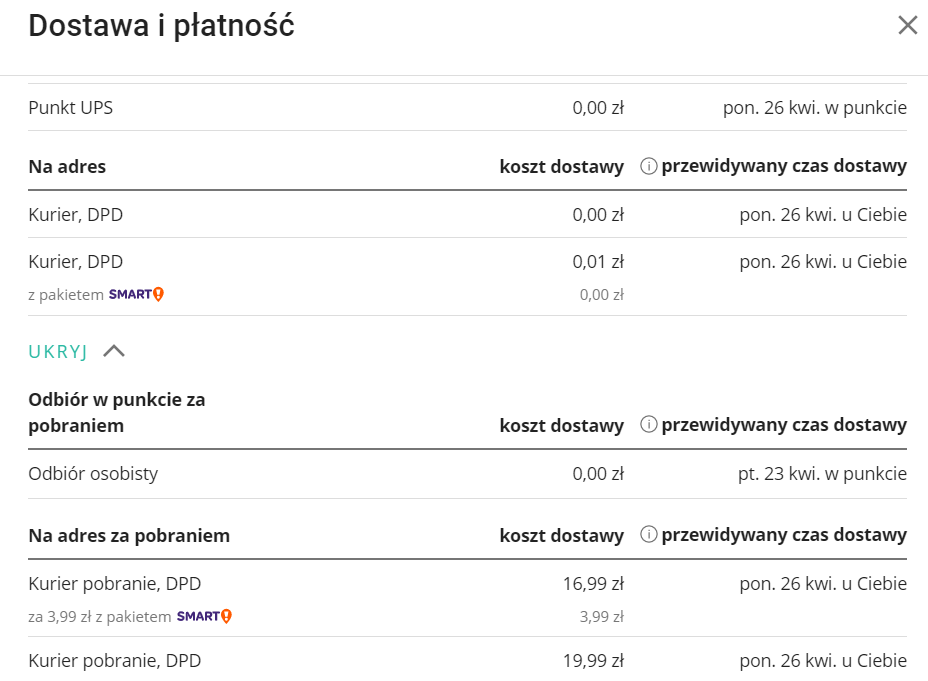928x681 pixels.
Task: Click the chevron arrow next to UKRYJ
Action: point(116,351)
